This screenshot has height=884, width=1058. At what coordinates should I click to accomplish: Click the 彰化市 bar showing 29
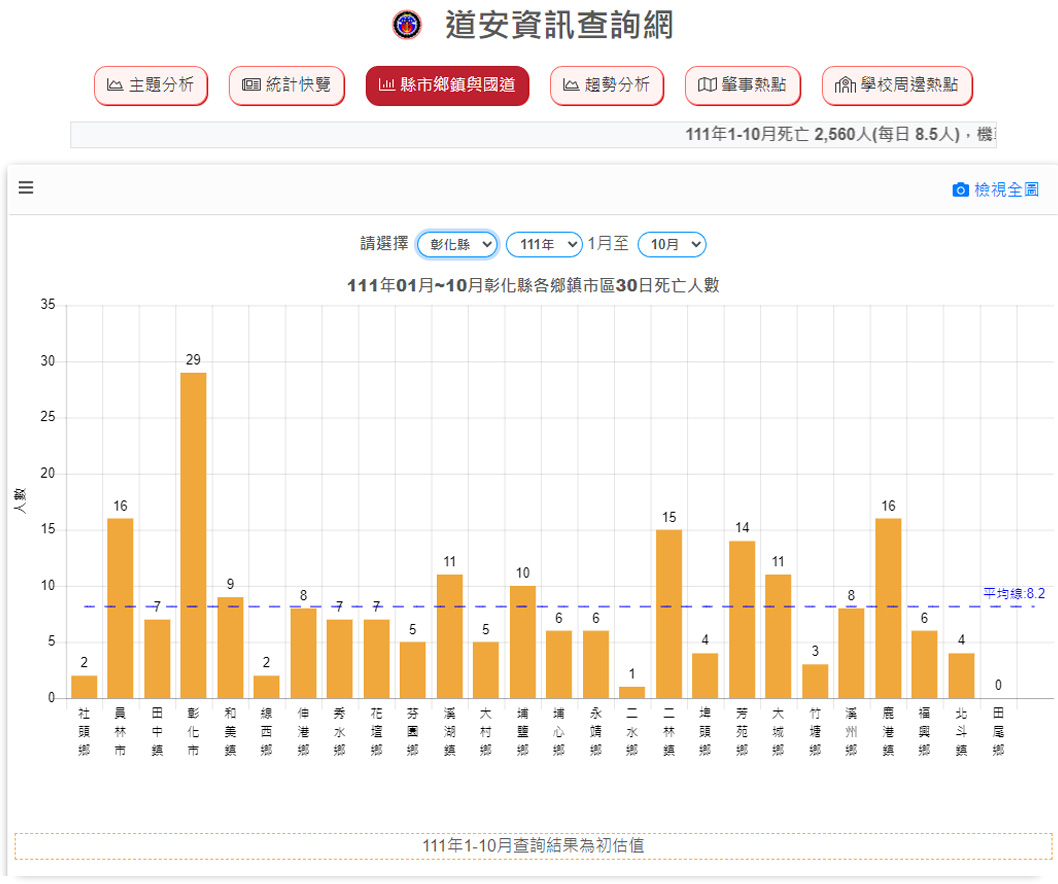click(x=193, y=535)
